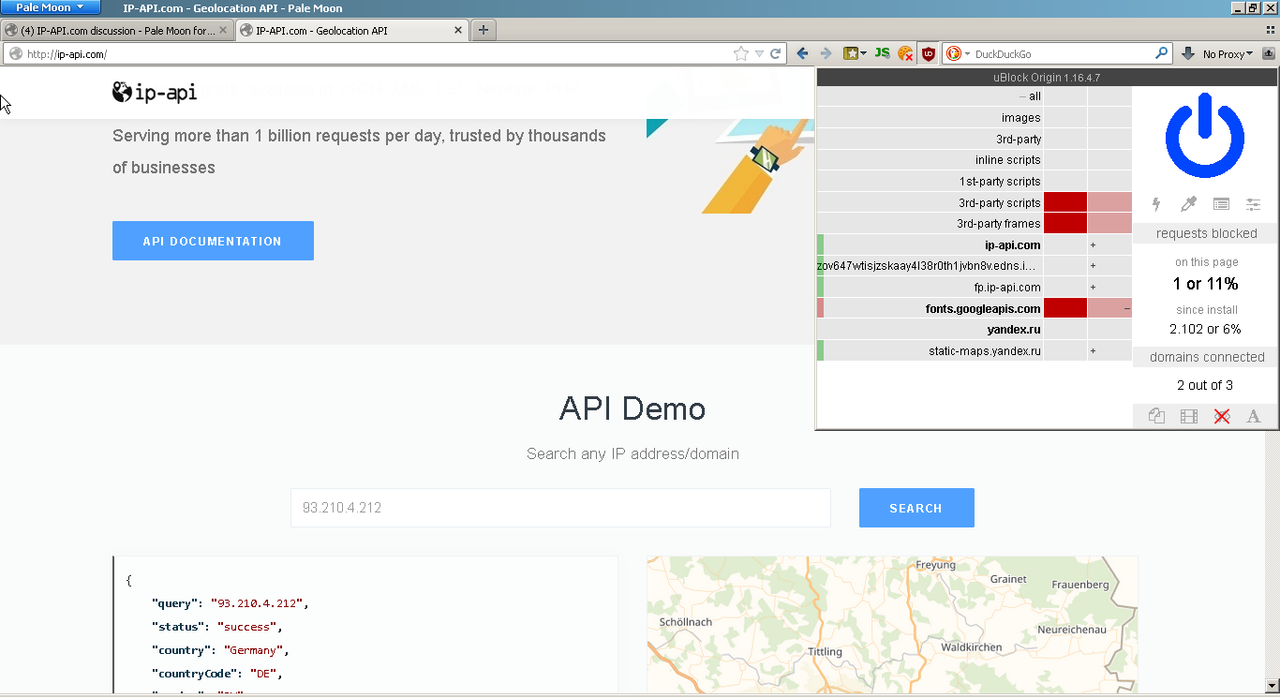Click the '2 out of 3' domains value
1280x697 pixels.
(1205, 385)
